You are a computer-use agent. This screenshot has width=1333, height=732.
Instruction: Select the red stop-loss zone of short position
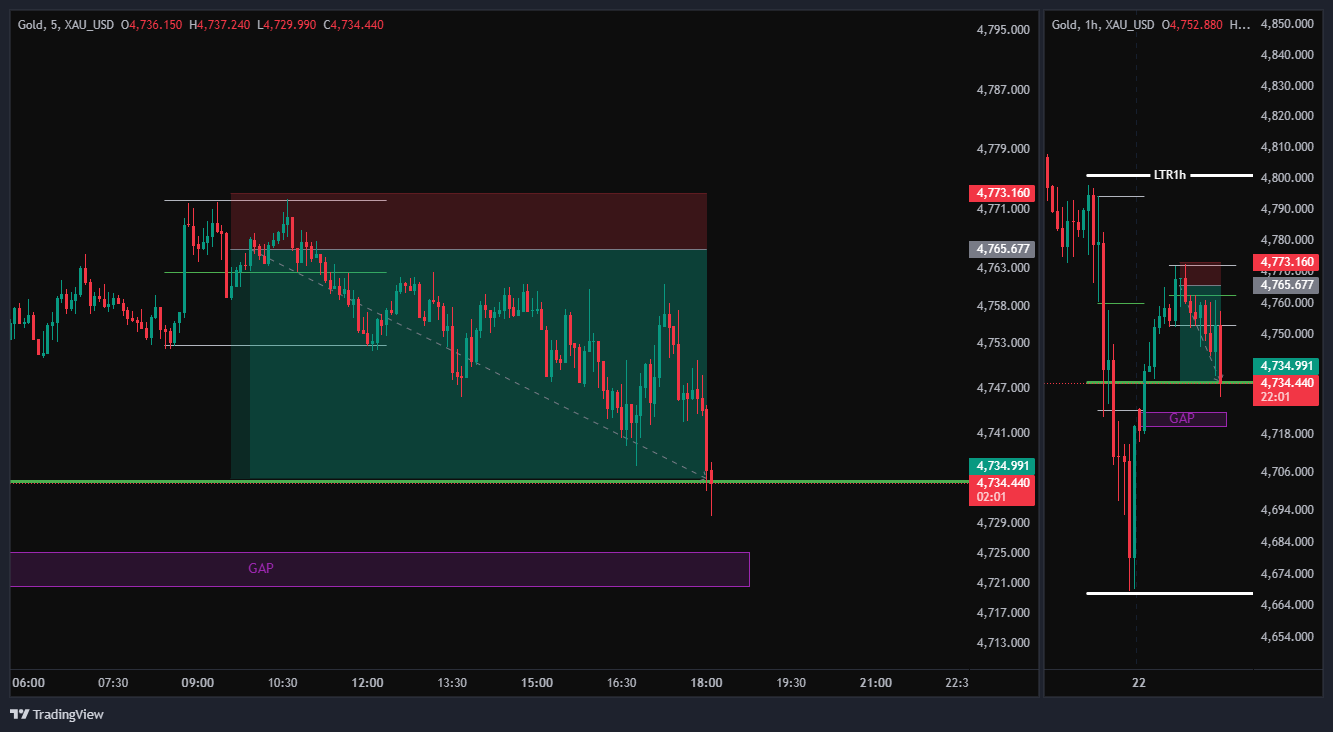coord(469,221)
